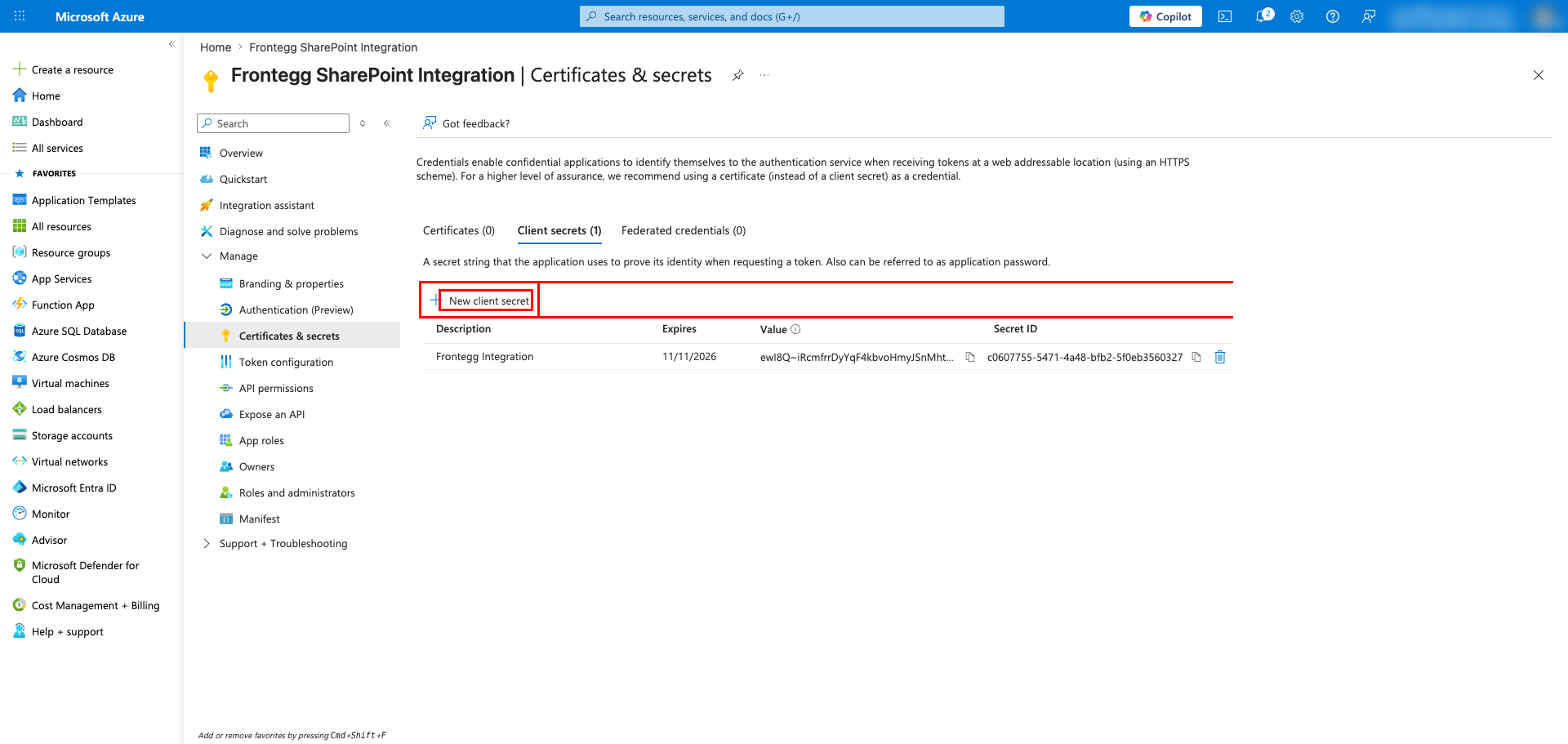Click the Advisor icon

[x=20, y=540]
